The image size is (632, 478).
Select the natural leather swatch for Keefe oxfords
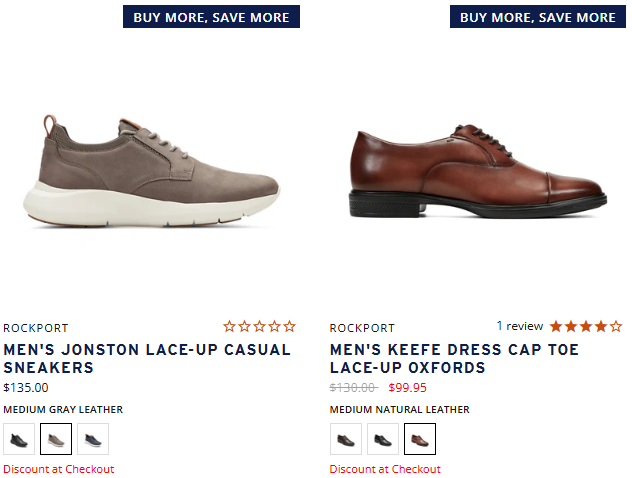420,439
